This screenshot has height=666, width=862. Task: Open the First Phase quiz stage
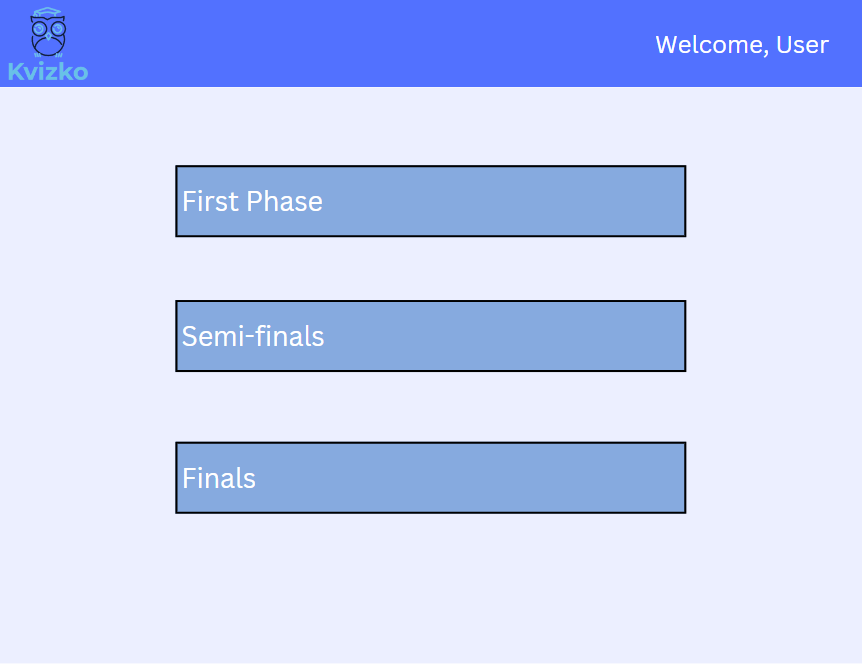(430, 201)
